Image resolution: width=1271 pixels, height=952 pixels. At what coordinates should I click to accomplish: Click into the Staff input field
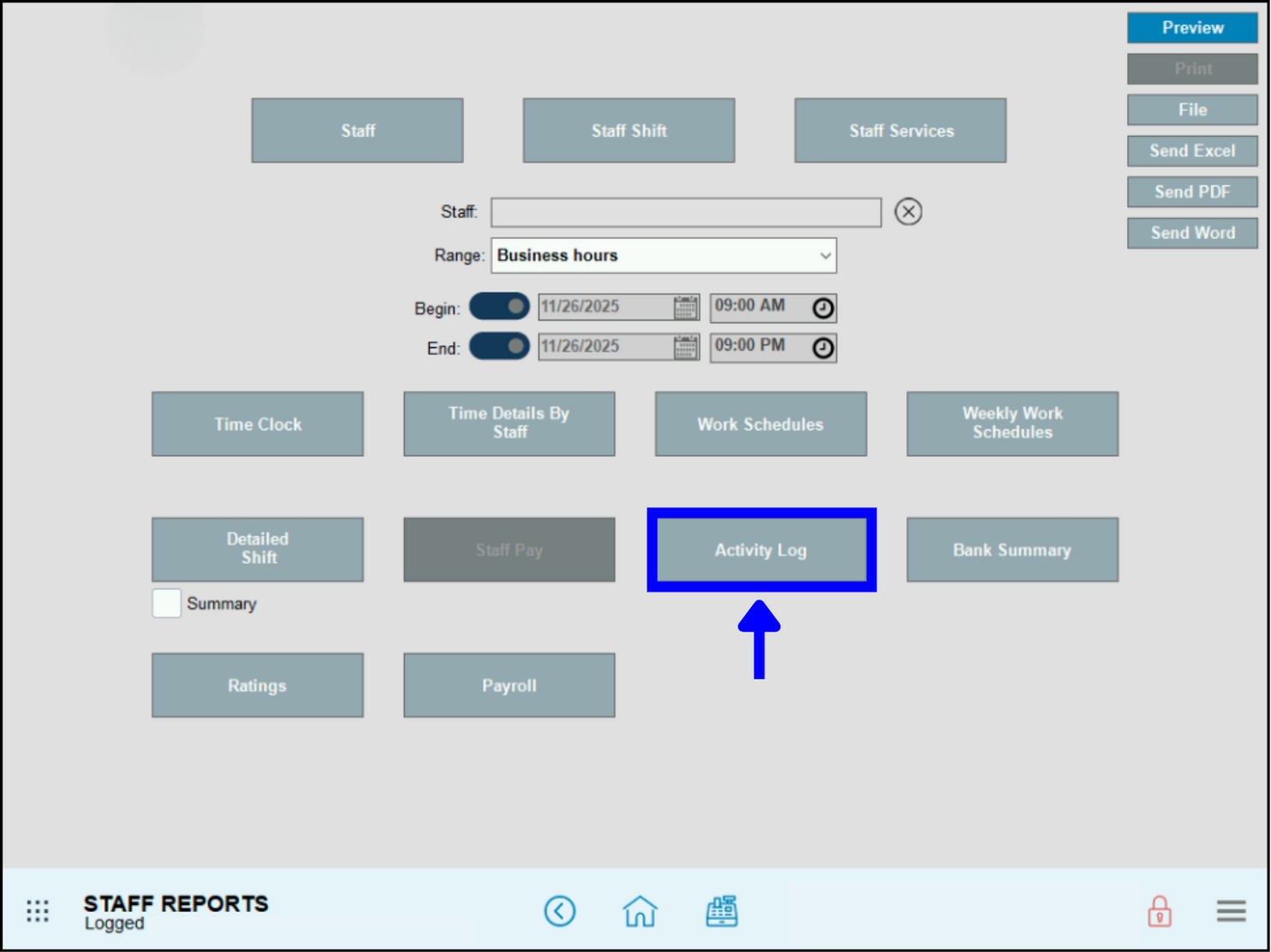[685, 212]
